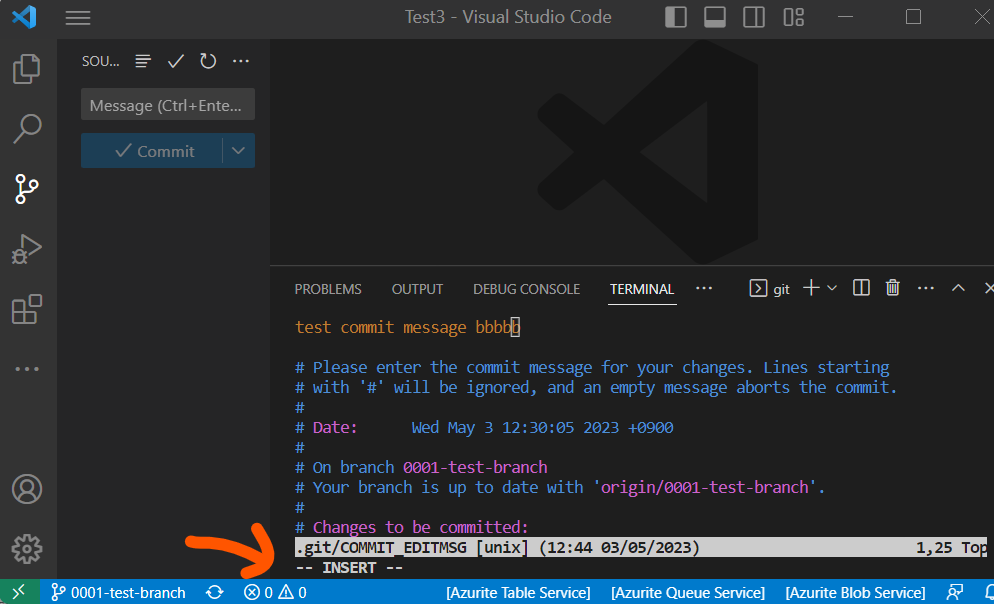Click the Azurite Blob Service status item
This screenshot has height=604, width=994.
855,592
